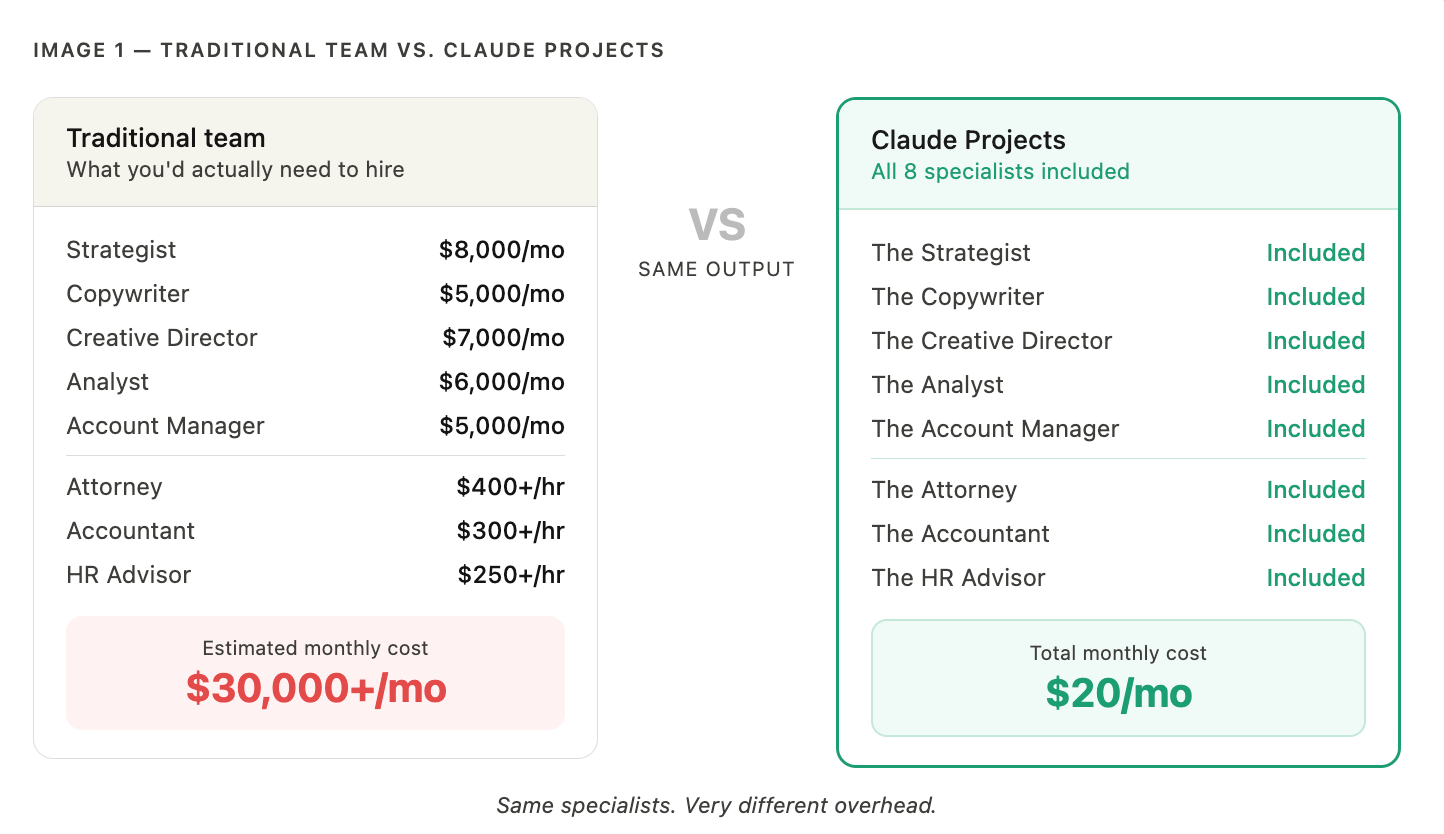
Task: Select the Copywriter $5,000/mo price
Action: coord(502,294)
